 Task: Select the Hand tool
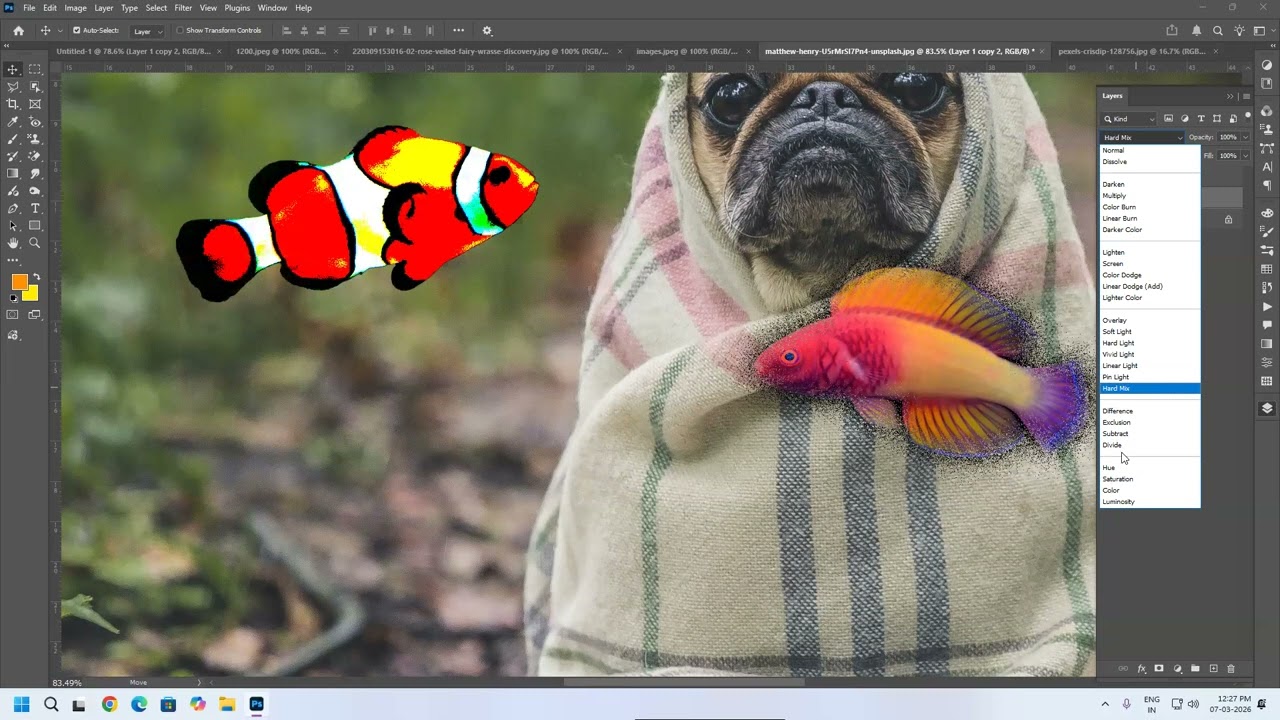(13, 243)
